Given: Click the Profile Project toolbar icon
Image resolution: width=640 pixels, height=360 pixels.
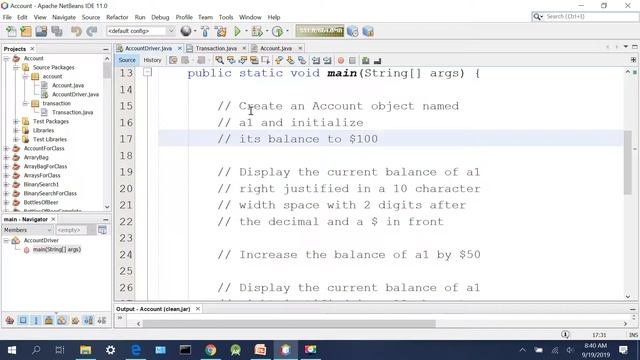Looking at the screenshot, I should [277, 31].
